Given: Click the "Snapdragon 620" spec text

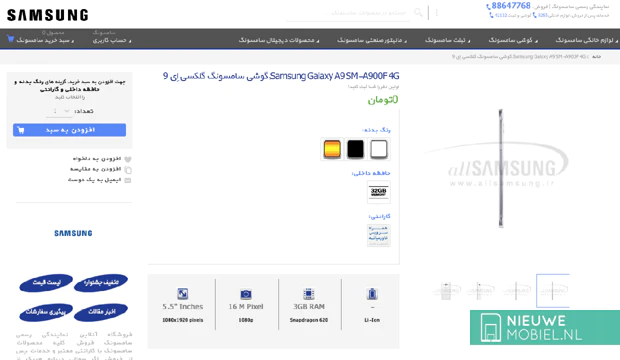Looking at the screenshot, I should coord(309,320).
